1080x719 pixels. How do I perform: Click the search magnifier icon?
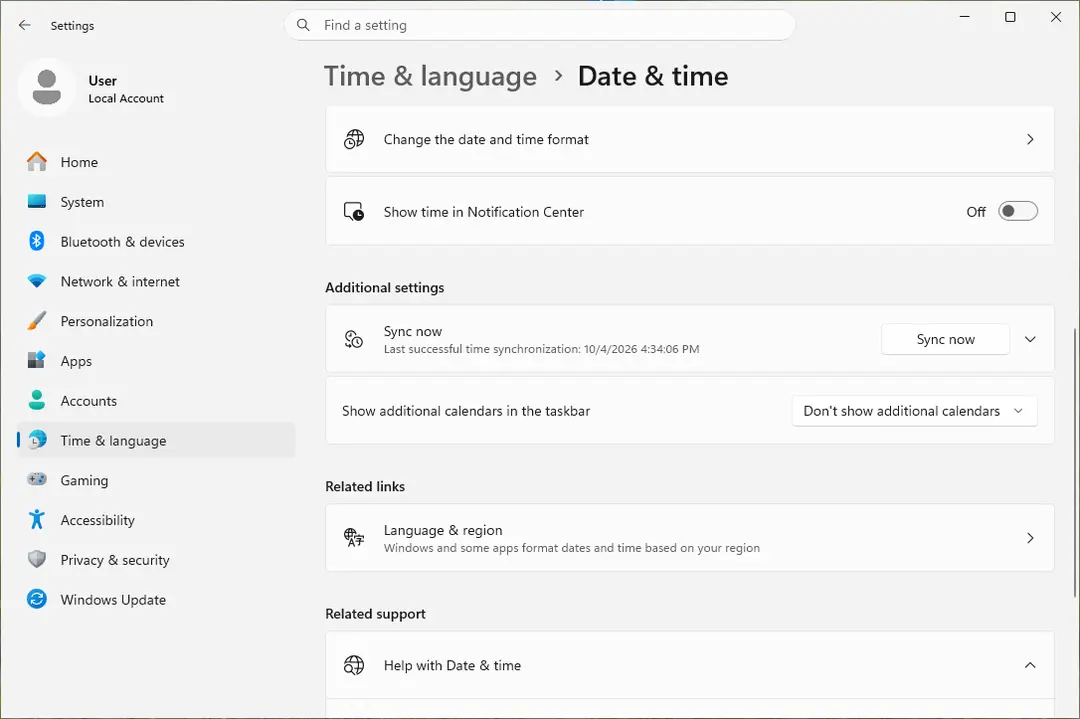[x=303, y=25]
